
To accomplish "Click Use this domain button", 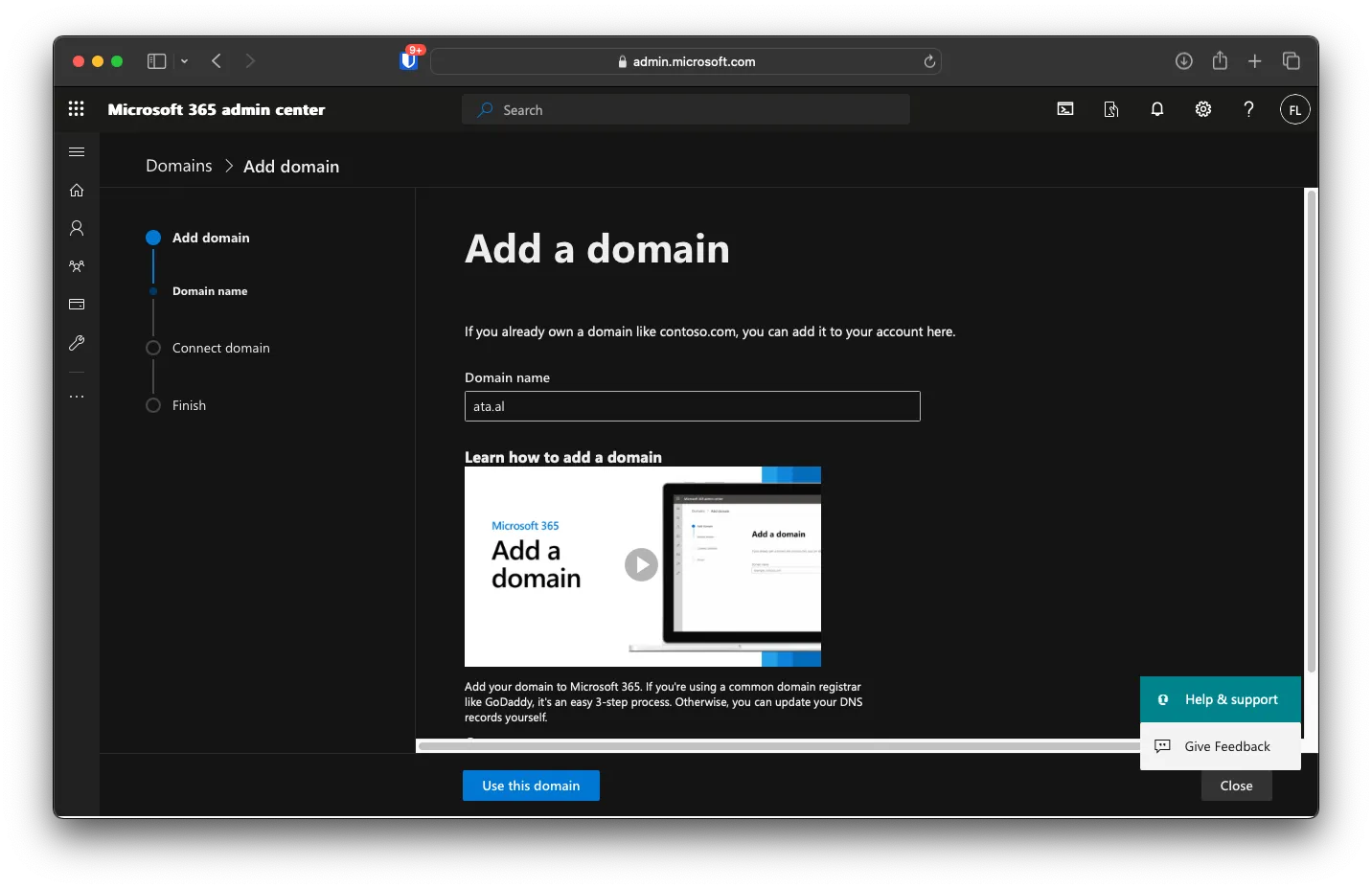I will [x=531, y=786].
